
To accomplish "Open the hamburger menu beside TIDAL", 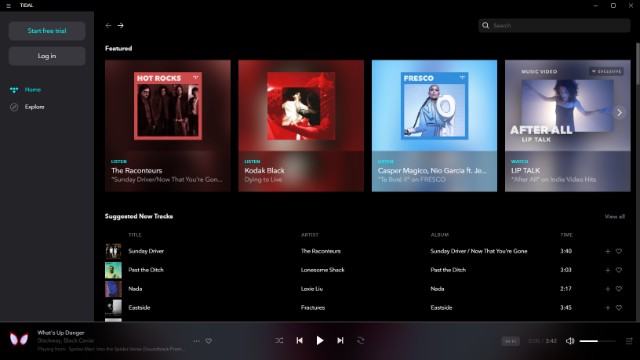I will [x=8, y=6].
